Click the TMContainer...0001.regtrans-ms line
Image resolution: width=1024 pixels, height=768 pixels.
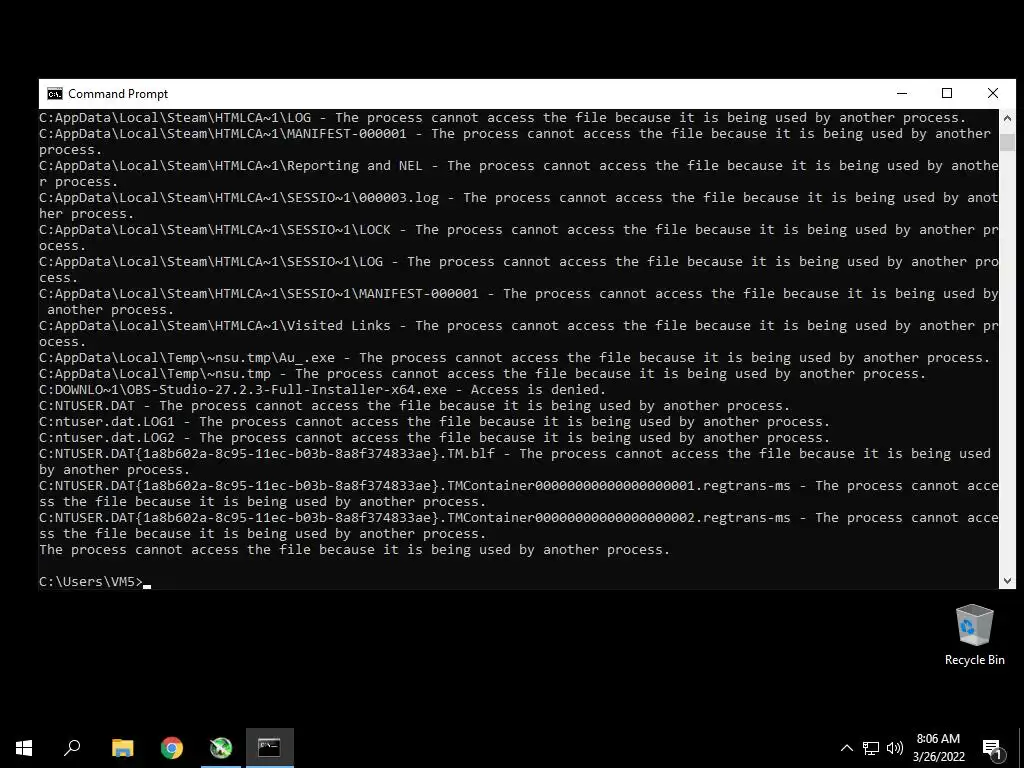click(519, 493)
